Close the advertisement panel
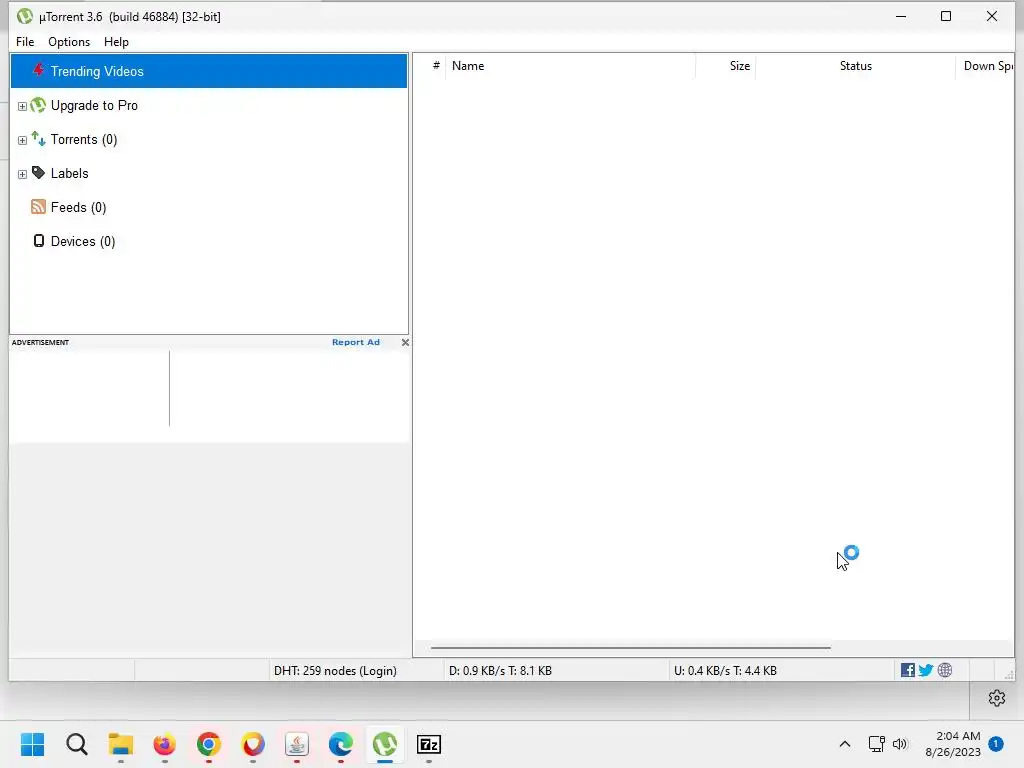The height and width of the screenshot is (768, 1024). coord(405,342)
